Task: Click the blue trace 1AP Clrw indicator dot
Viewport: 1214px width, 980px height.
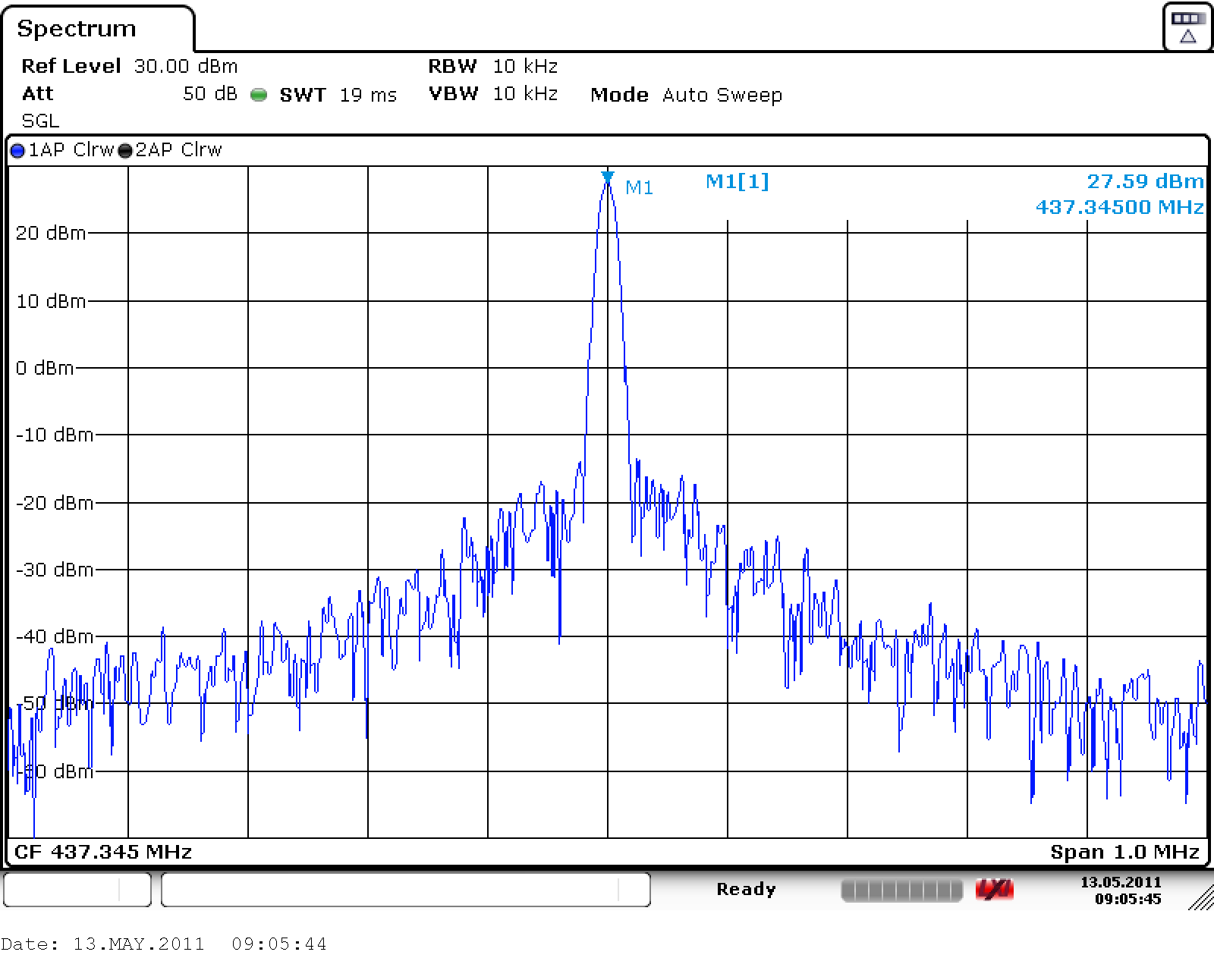Action: [x=17, y=150]
